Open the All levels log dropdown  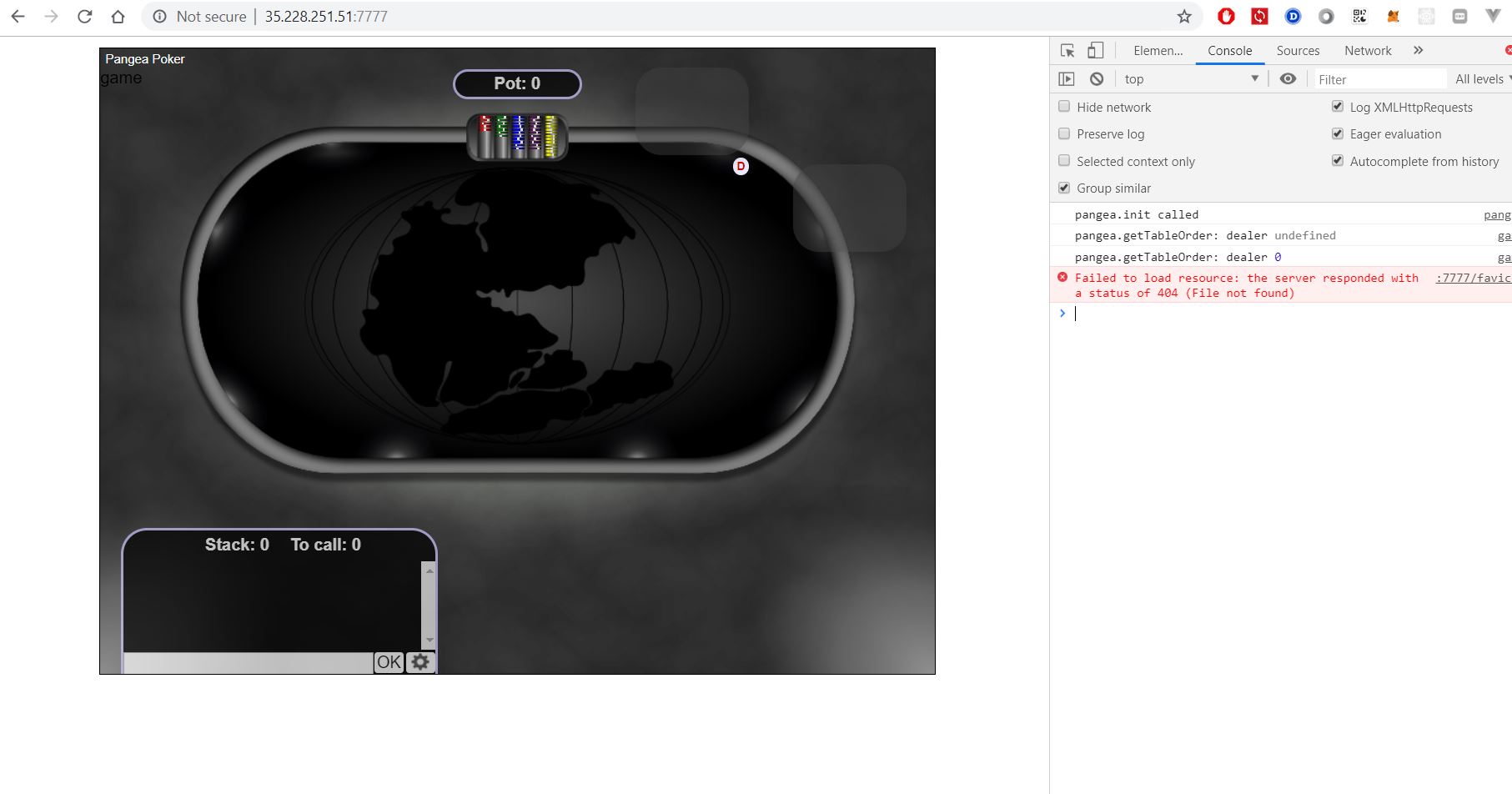click(x=1482, y=79)
